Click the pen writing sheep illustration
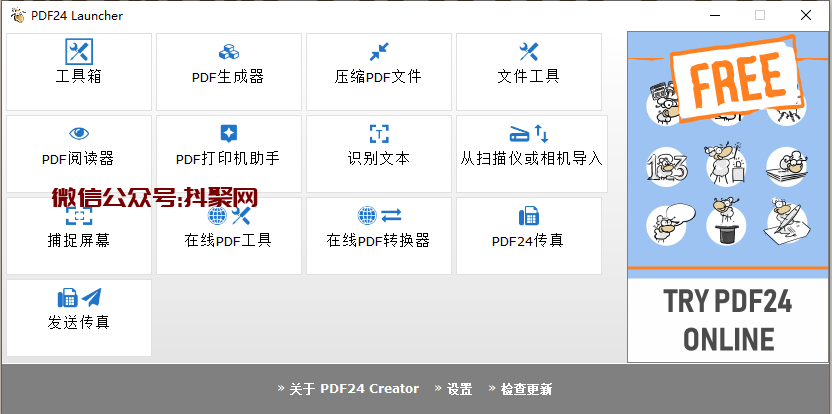The width and height of the screenshot is (832, 414). [787, 223]
